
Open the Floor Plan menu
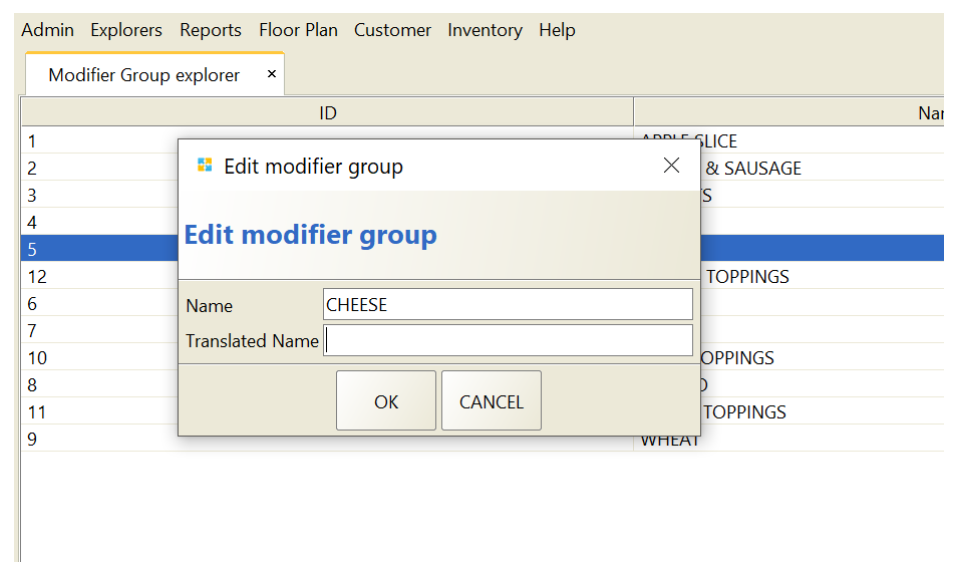coord(298,30)
